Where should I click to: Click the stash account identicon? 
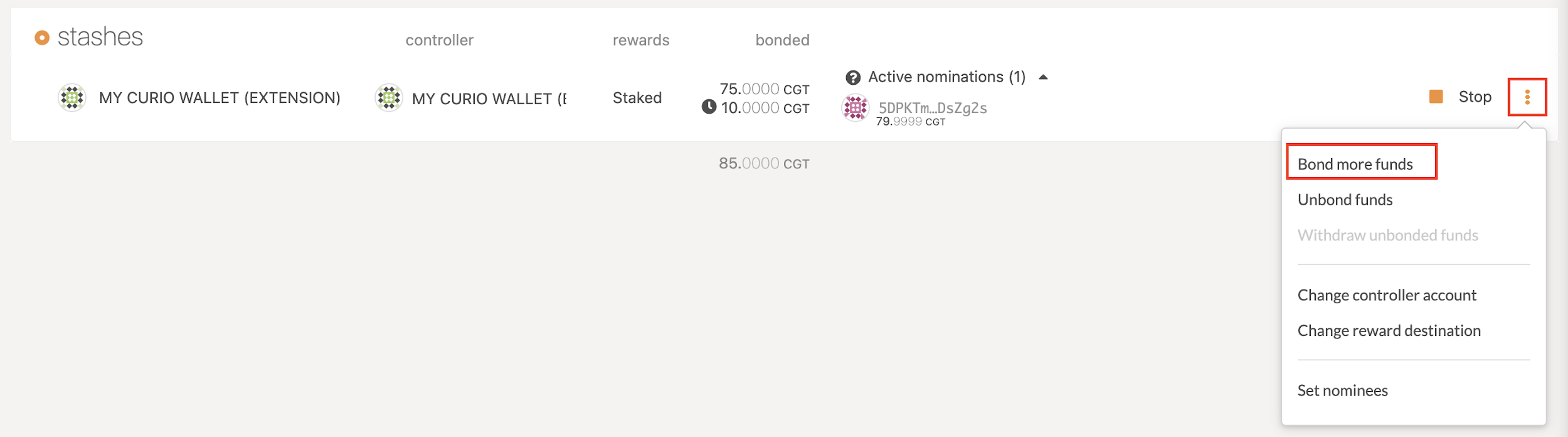coord(72,97)
